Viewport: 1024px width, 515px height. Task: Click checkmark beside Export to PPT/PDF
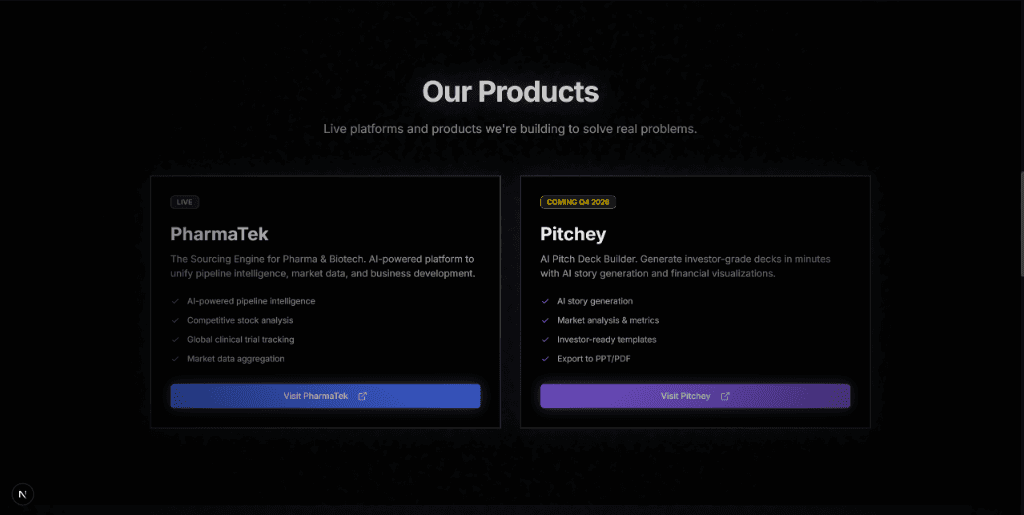coord(545,358)
